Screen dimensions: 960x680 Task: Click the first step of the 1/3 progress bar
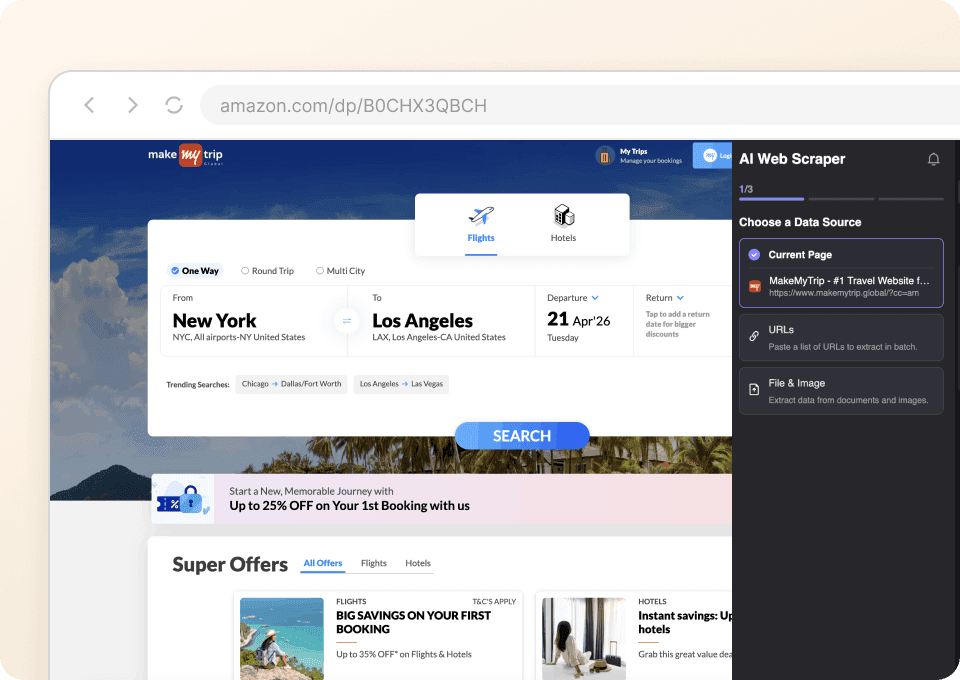coord(770,201)
